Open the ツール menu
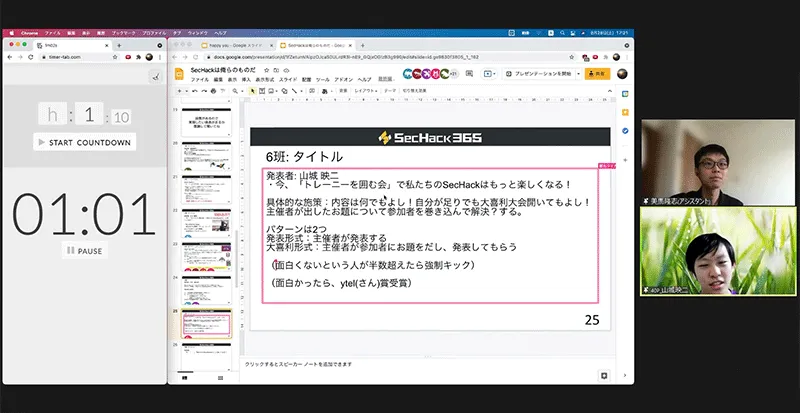 click(323, 80)
